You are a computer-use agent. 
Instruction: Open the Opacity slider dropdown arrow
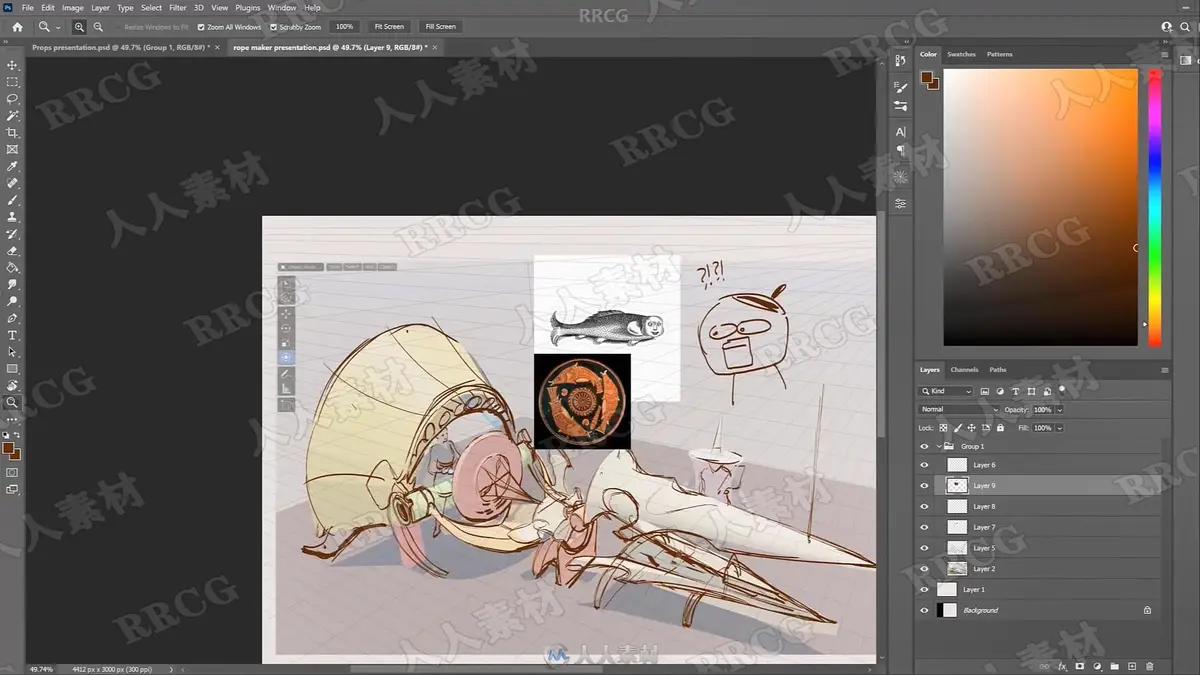tap(1059, 410)
